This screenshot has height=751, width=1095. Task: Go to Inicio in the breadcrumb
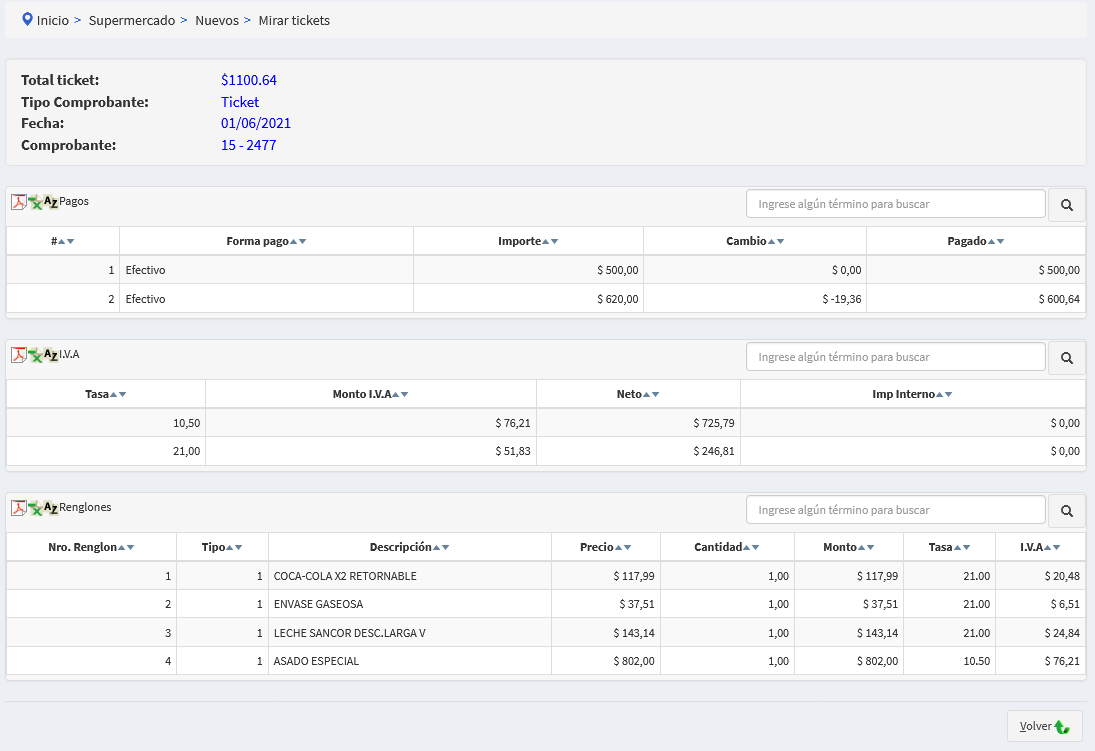point(52,20)
